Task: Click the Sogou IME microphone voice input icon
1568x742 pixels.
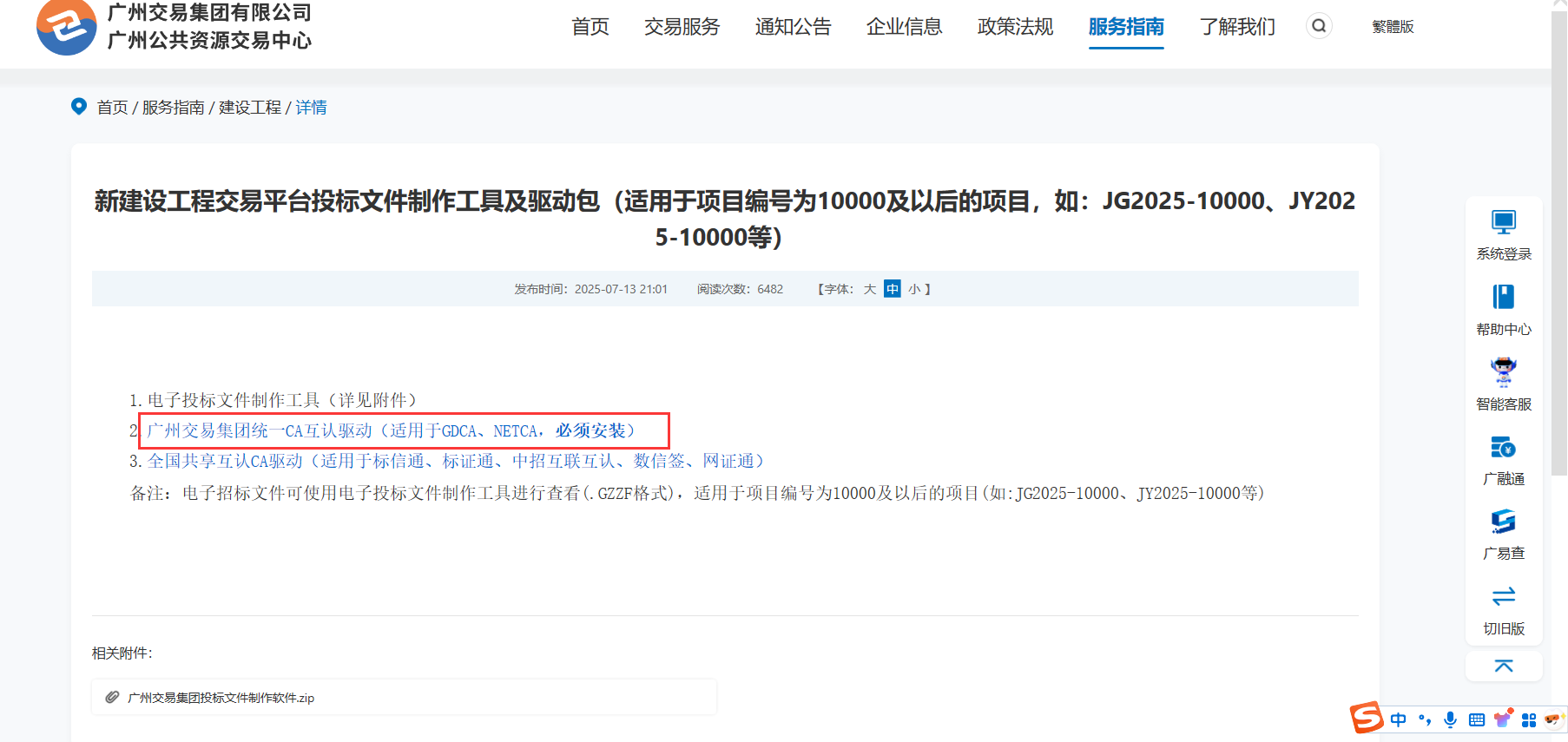Action: (1450, 719)
